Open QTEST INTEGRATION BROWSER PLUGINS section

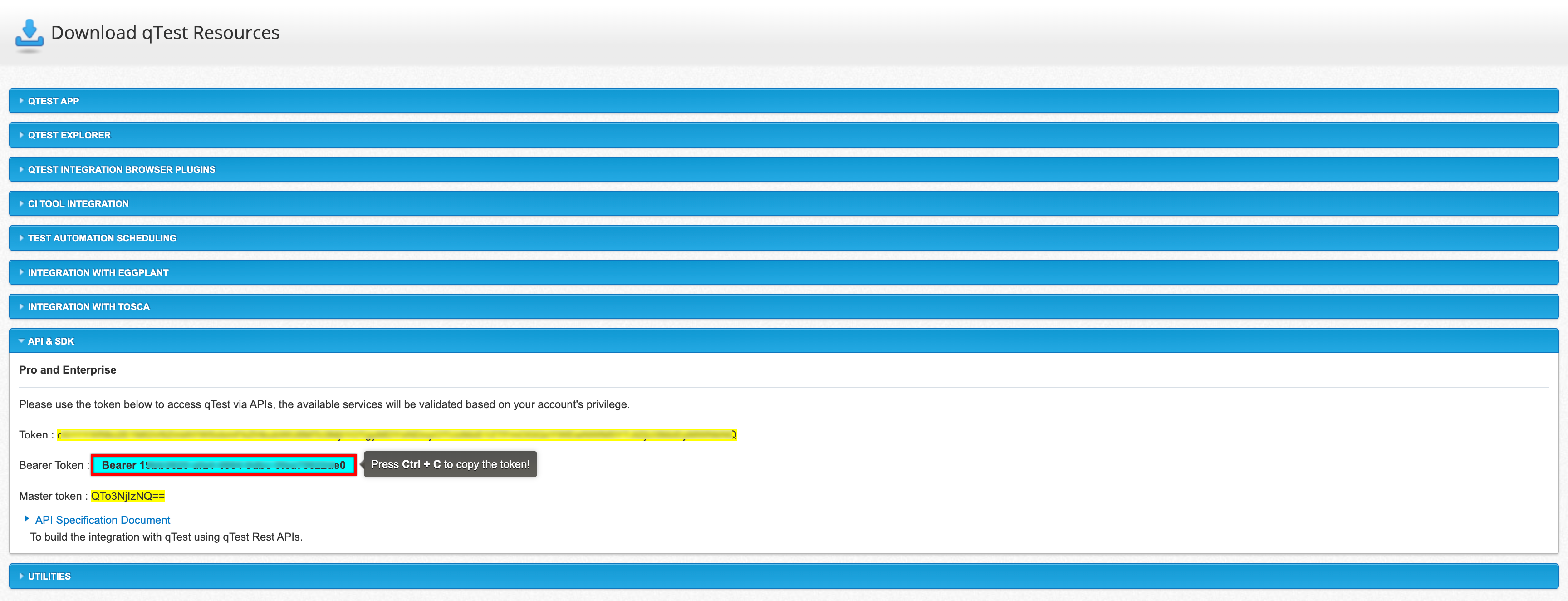tap(121, 170)
